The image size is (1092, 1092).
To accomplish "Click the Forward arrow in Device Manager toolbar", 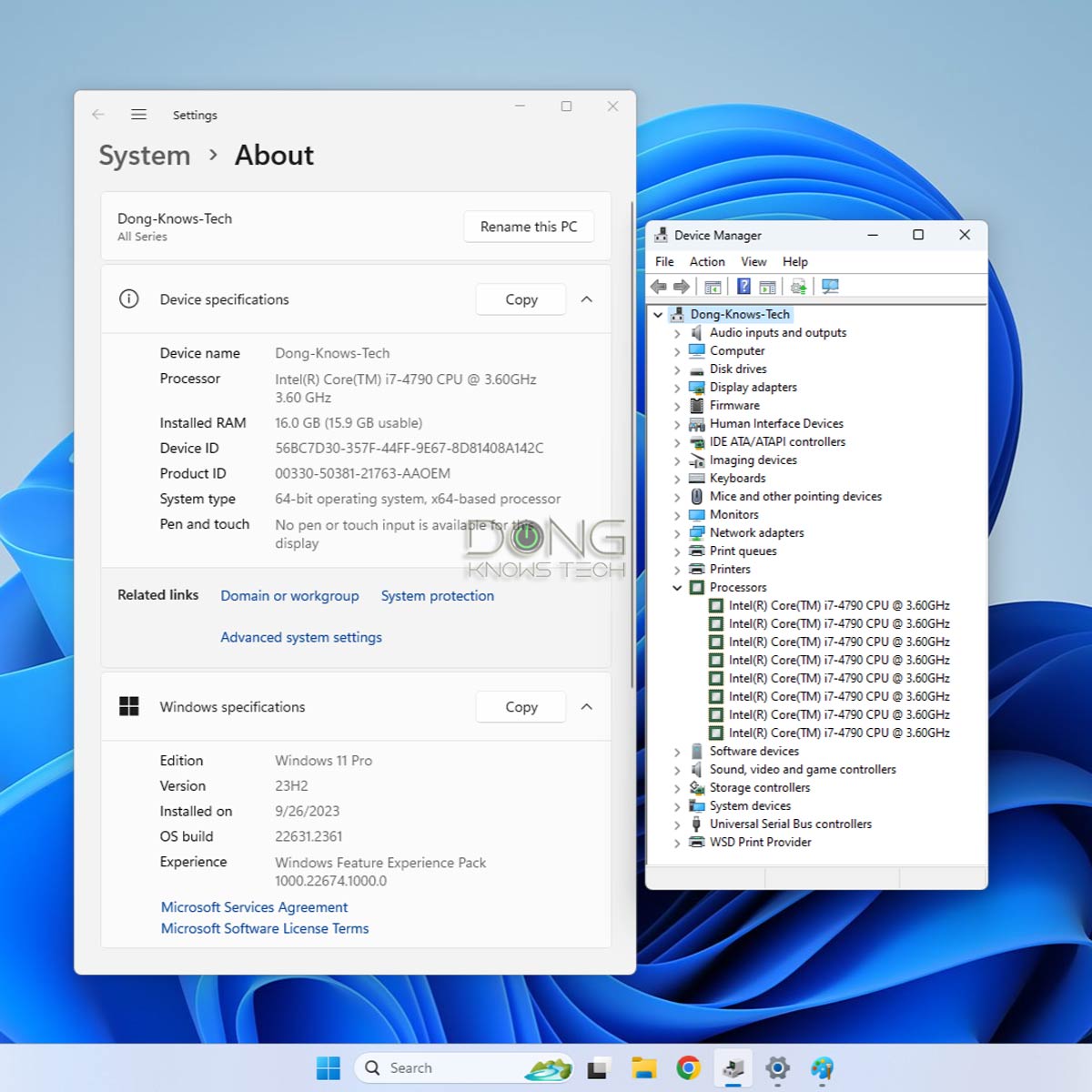I will (681, 287).
